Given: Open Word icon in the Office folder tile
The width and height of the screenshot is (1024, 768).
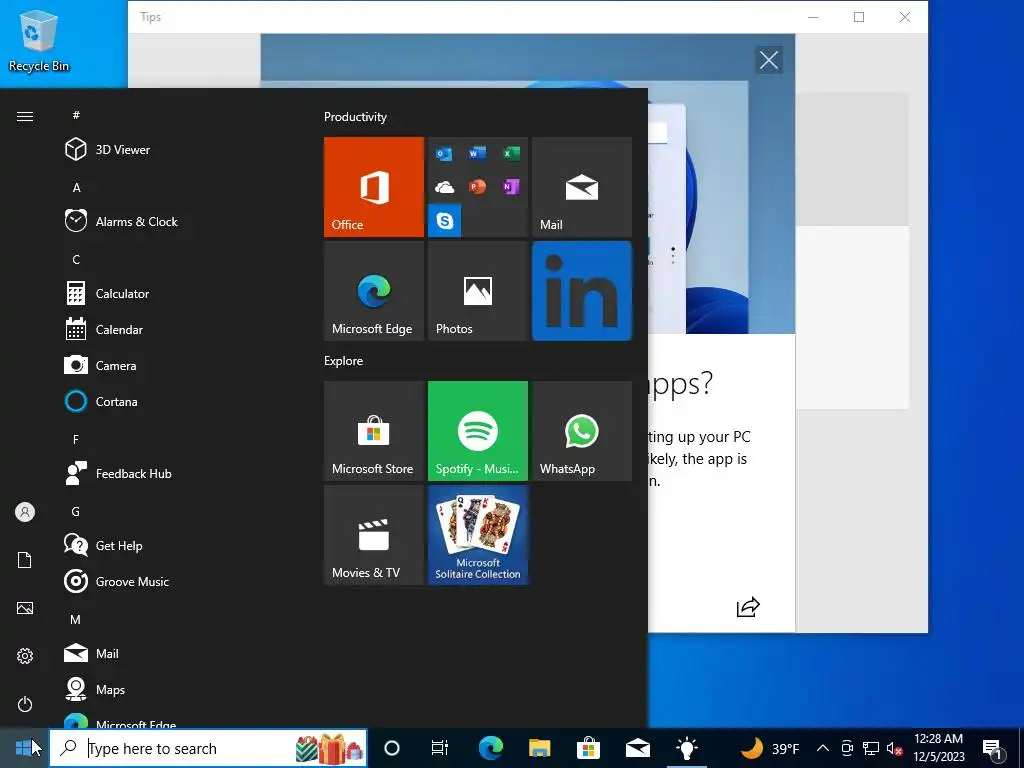Looking at the screenshot, I should point(477,153).
